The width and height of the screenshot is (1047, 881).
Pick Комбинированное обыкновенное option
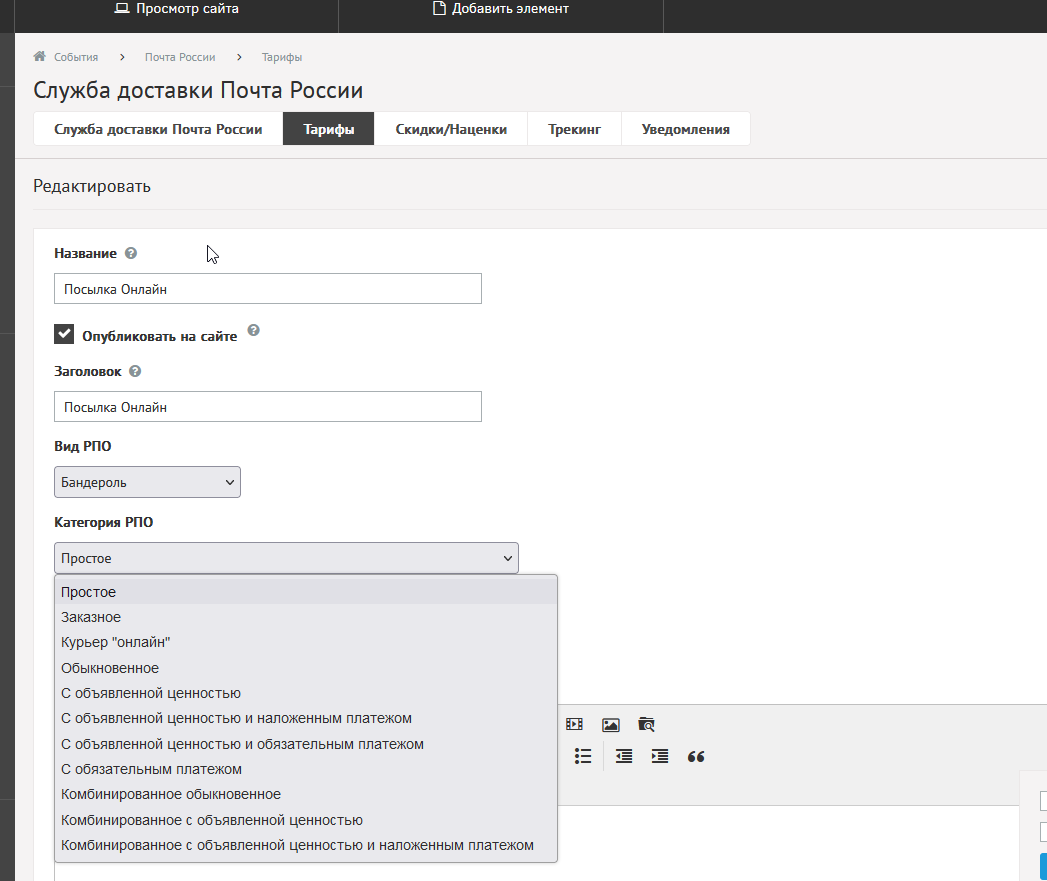pyautogui.click(x=306, y=795)
